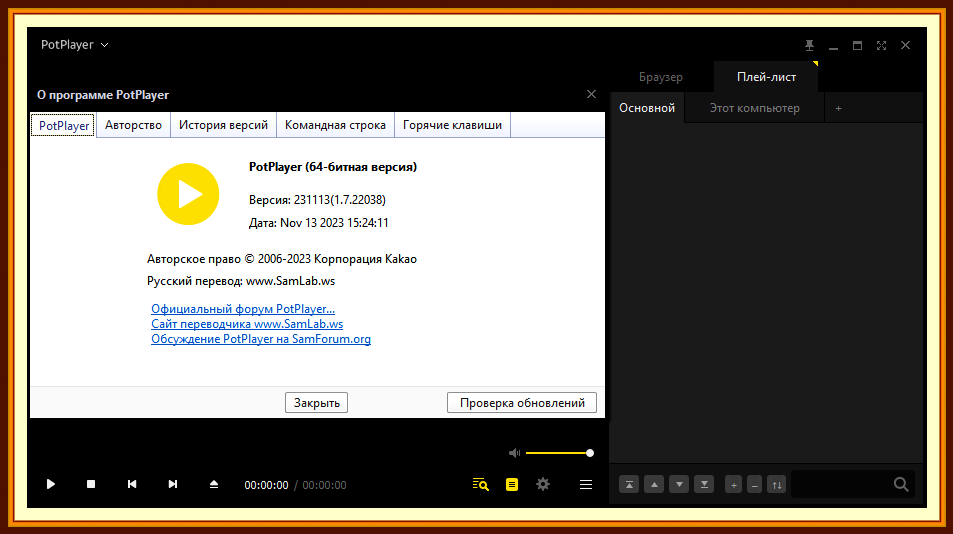Open the Этот компьютер playlist tab
953x534 pixels.
(754, 108)
